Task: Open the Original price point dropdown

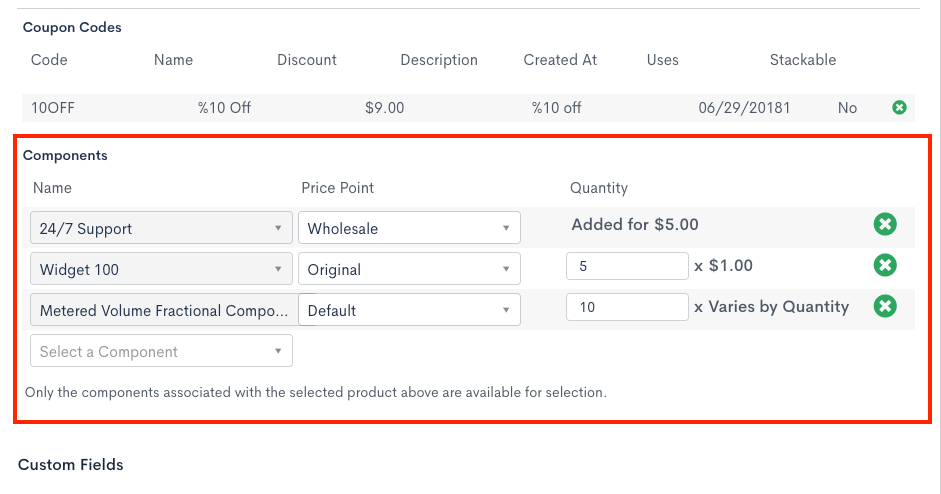Action: pos(409,269)
